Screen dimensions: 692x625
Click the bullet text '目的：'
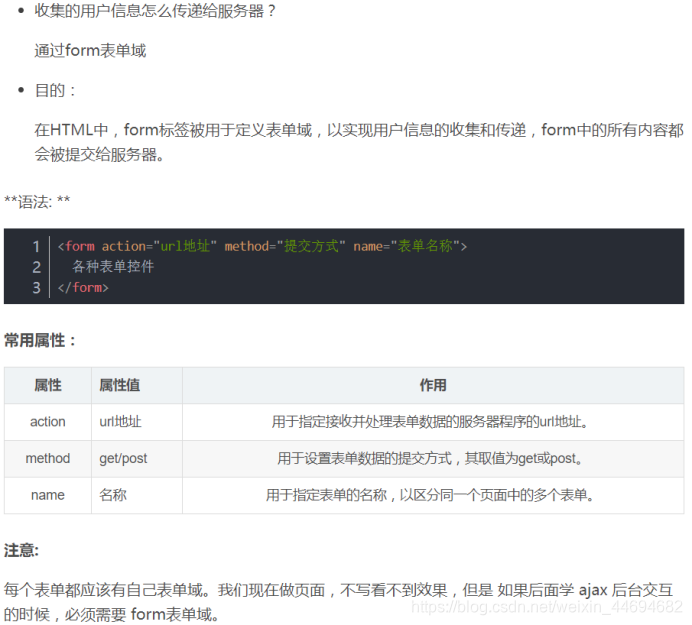[56, 90]
